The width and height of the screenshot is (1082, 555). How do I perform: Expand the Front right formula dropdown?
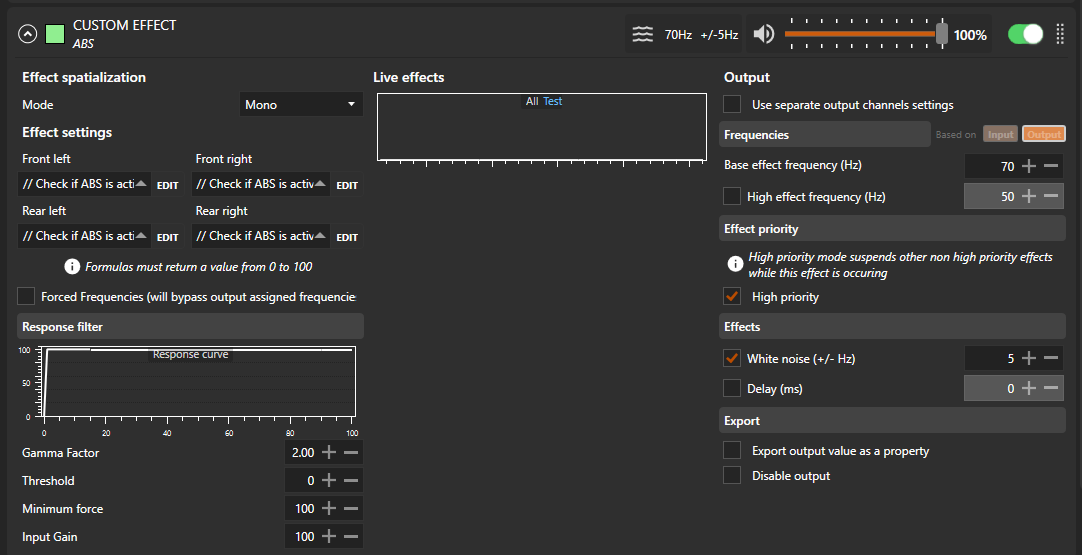pyautogui.click(x=319, y=184)
